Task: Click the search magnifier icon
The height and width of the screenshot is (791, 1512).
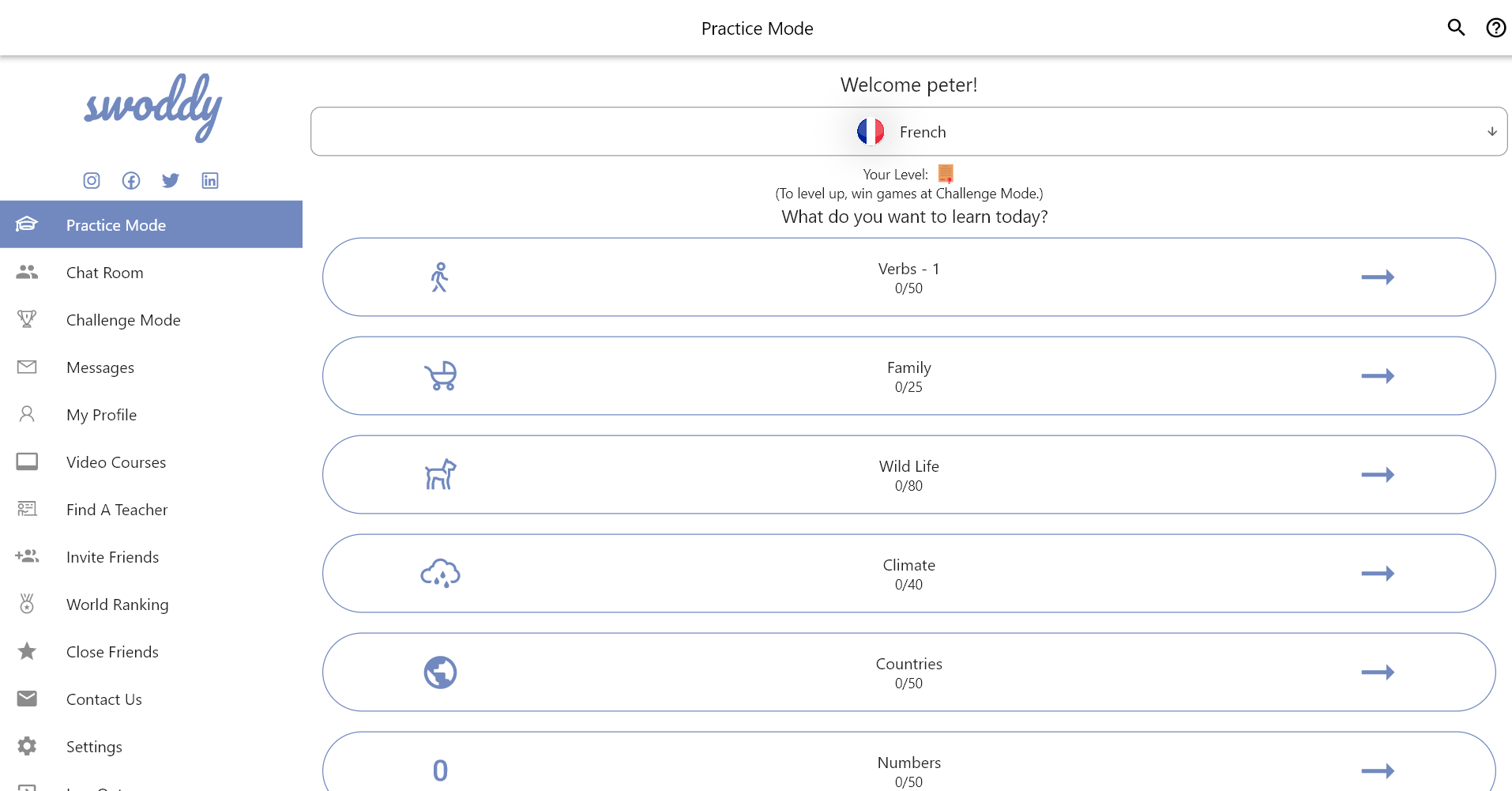Action: (x=1456, y=28)
